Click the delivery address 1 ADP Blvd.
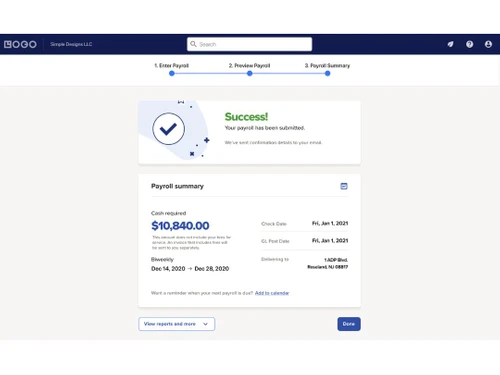This screenshot has height=375, width=500. click(x=328, y=263)
